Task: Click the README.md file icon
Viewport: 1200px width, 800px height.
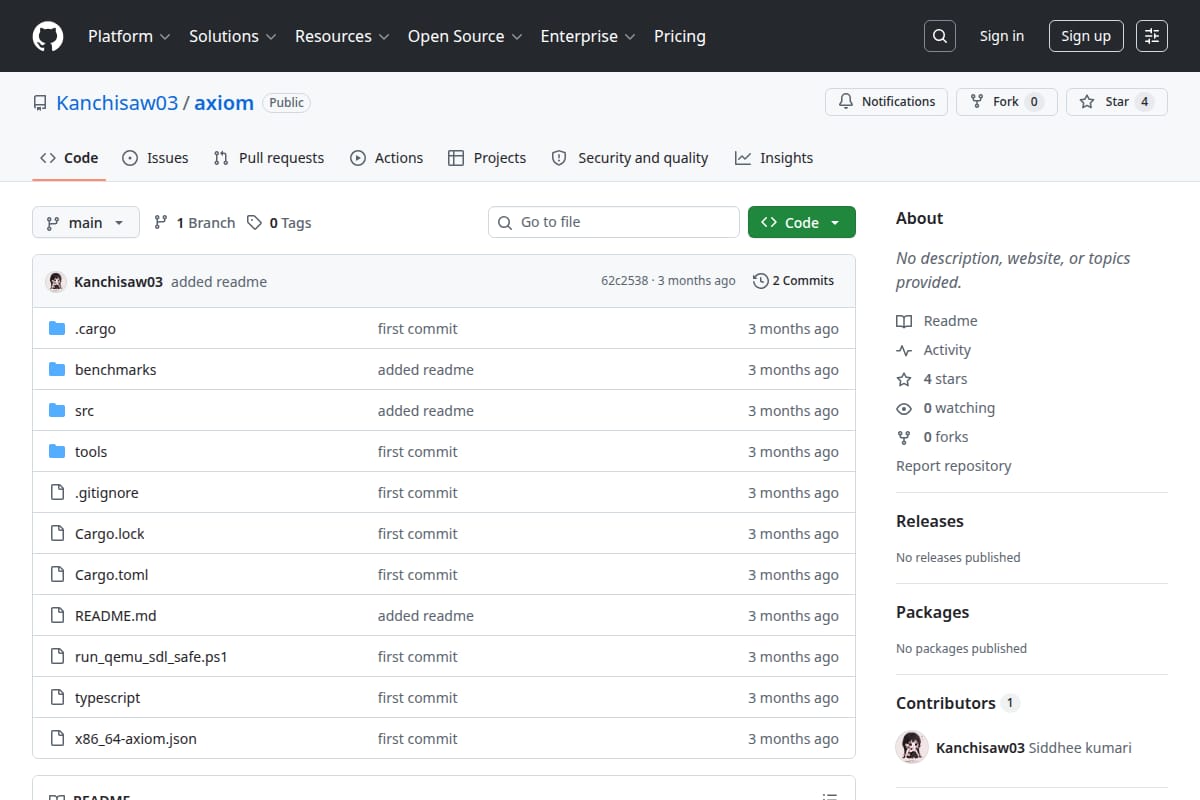Action: 57,616
